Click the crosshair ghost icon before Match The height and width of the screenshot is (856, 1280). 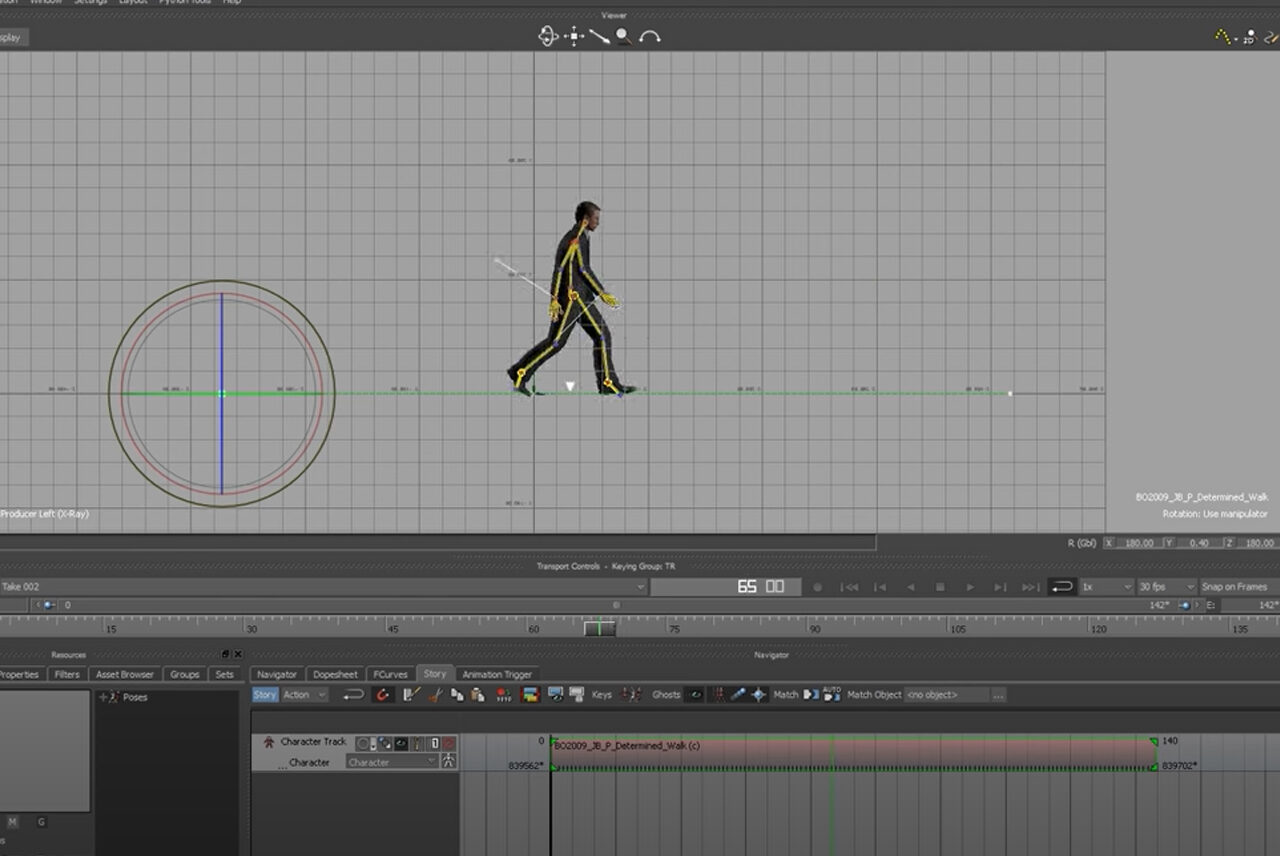pyautogui.click(x=759, y=695)
